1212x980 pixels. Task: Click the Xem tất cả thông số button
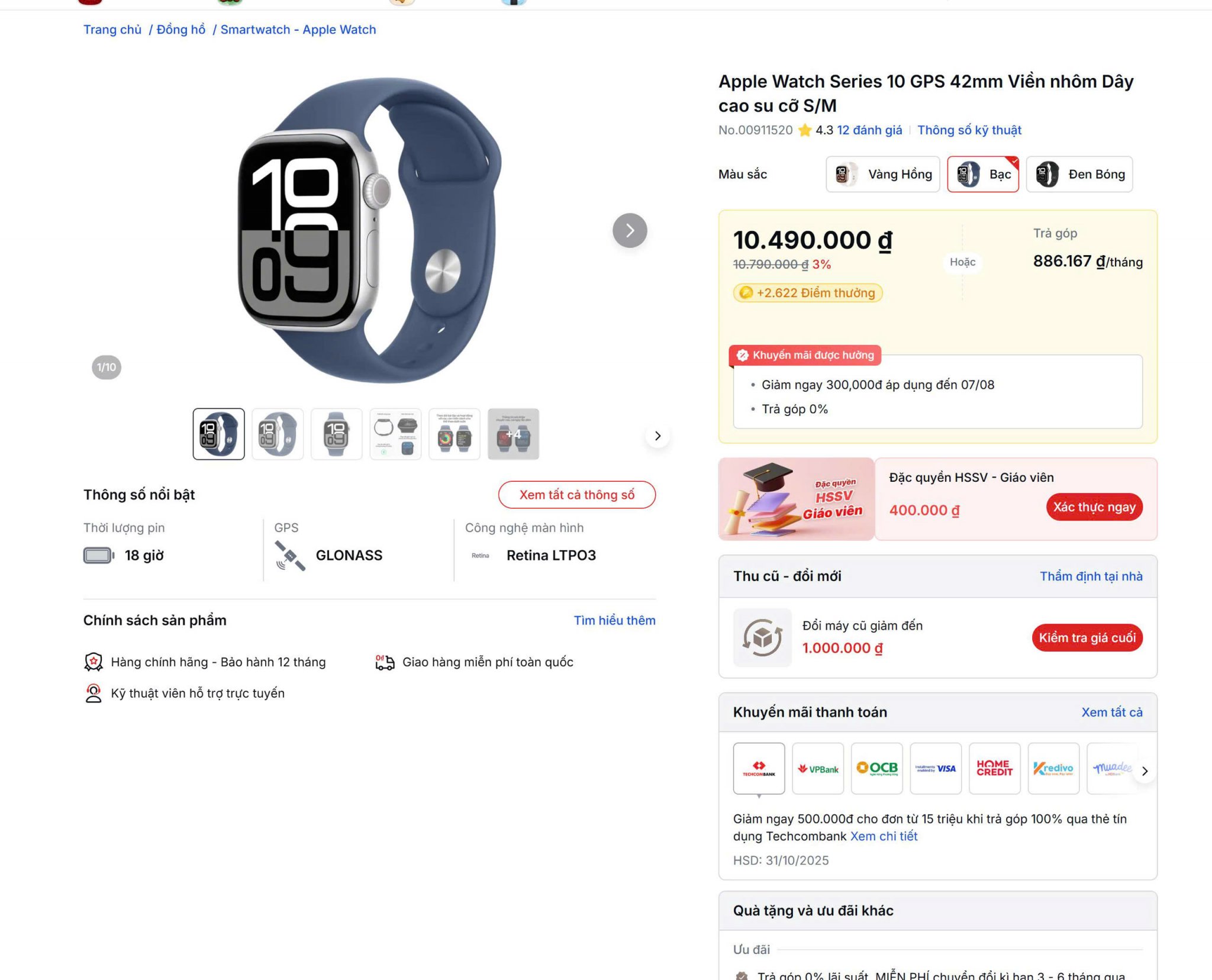pyautogui.click(x=577, y=495)
